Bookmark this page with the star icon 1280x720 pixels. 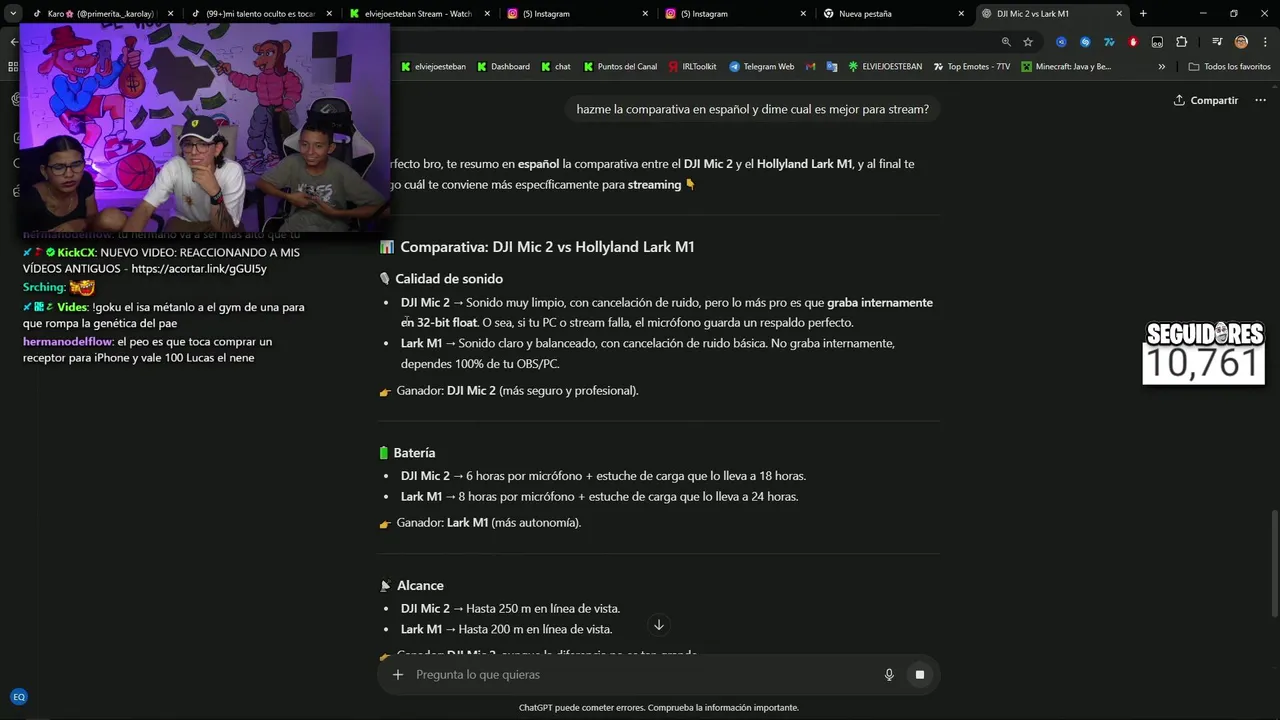(1028, 42)
